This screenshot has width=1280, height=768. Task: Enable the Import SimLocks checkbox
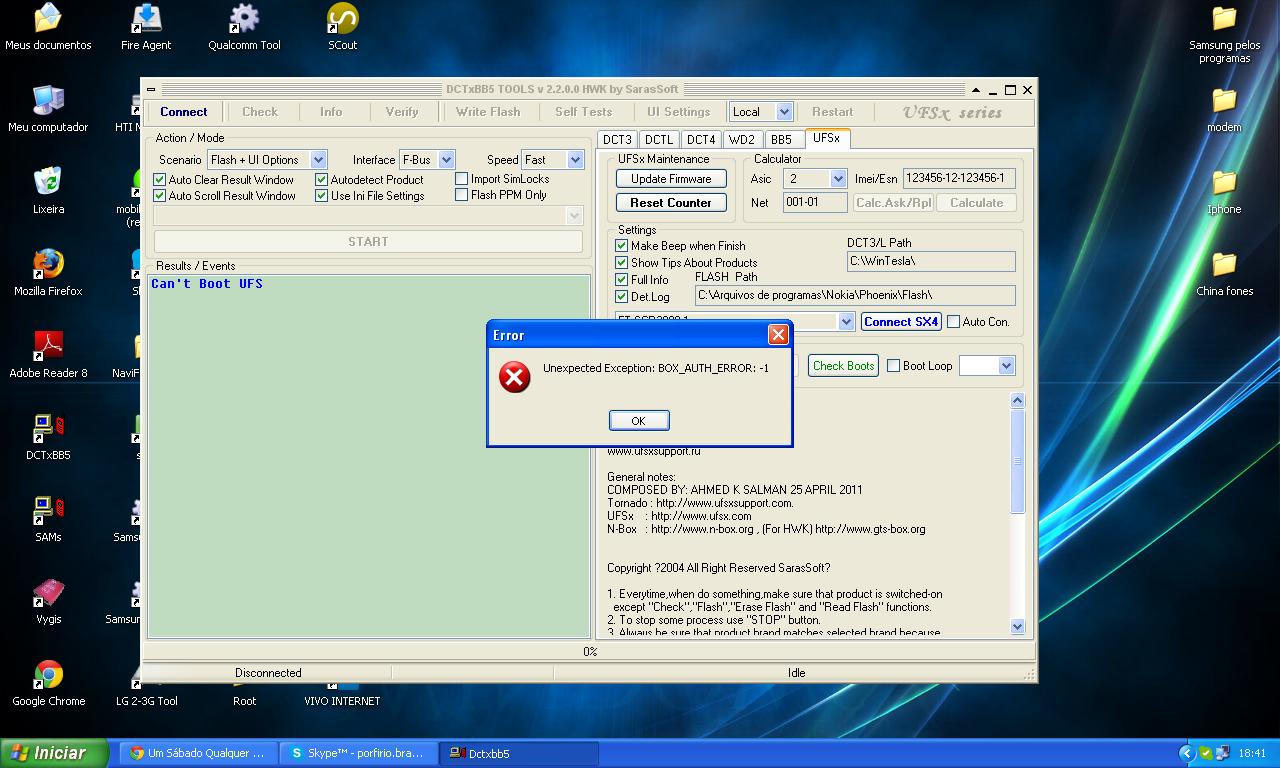point(461,179)
